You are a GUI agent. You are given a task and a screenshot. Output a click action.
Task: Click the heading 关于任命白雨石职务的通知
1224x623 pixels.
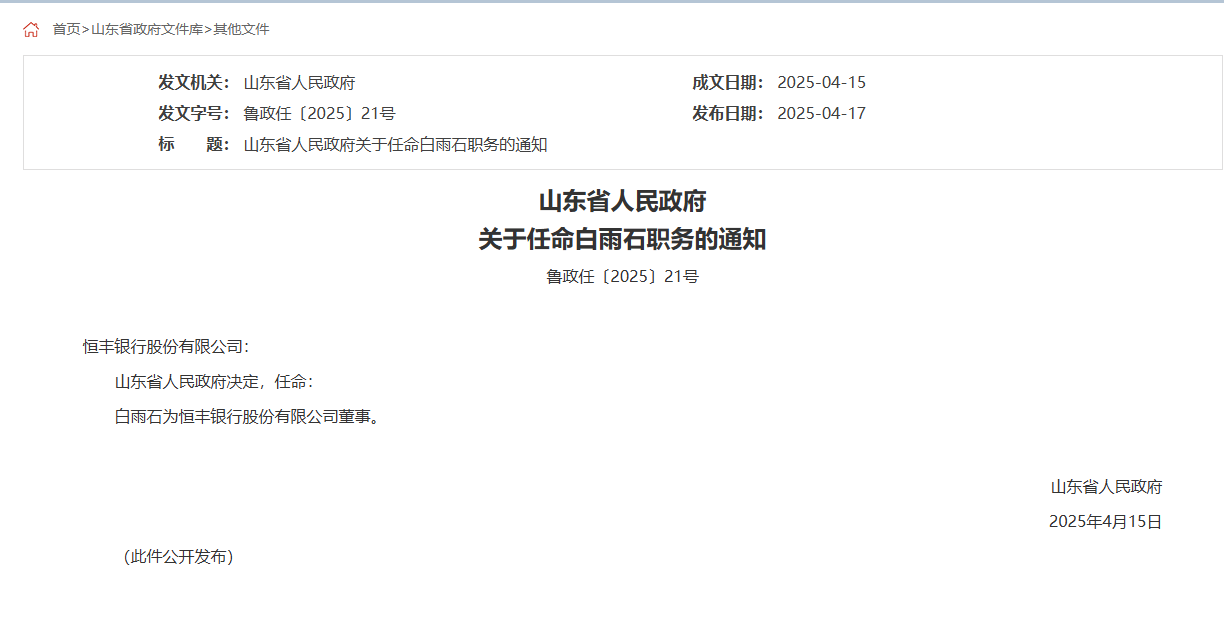[x=622, y=240]
